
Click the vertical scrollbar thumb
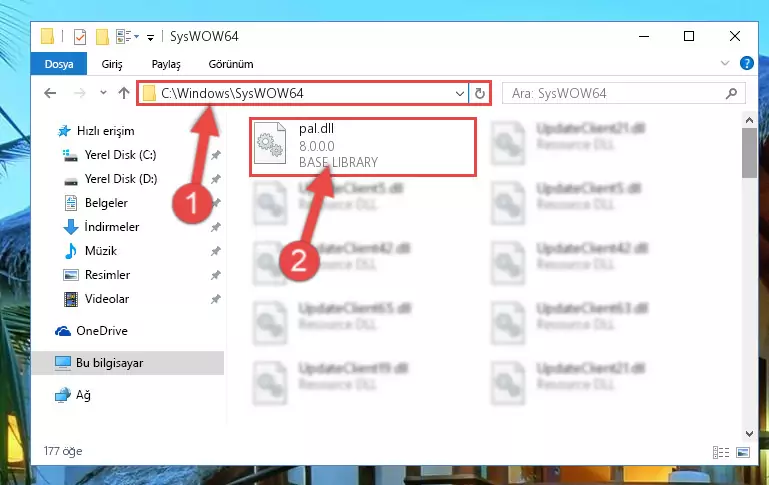tap(749, 153)
